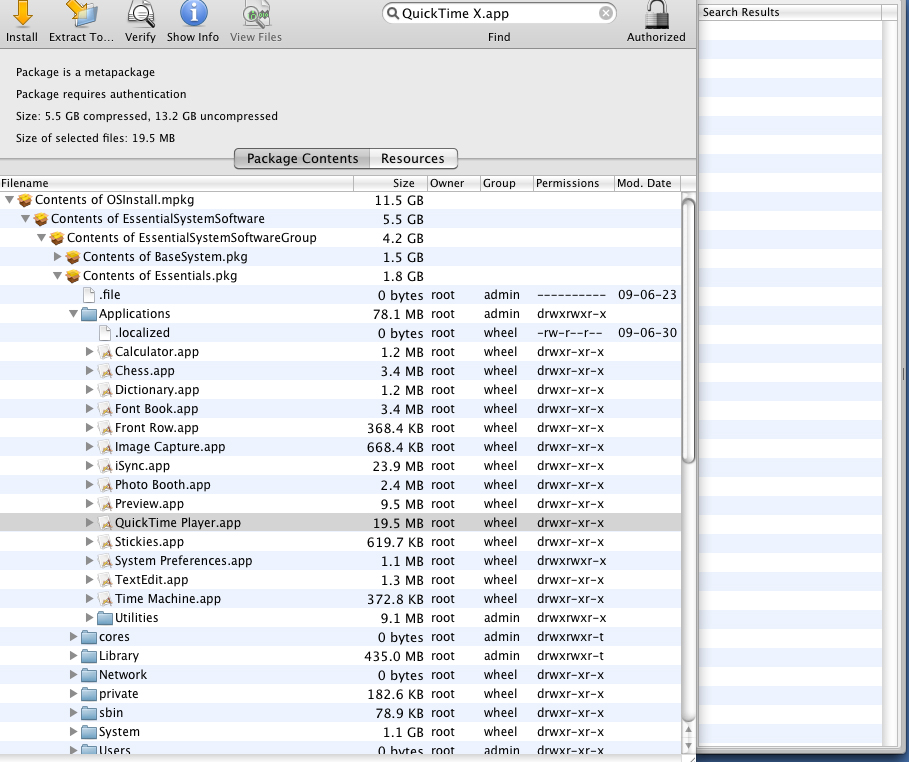Click the scrollbar down arrow

click(688, 745)
